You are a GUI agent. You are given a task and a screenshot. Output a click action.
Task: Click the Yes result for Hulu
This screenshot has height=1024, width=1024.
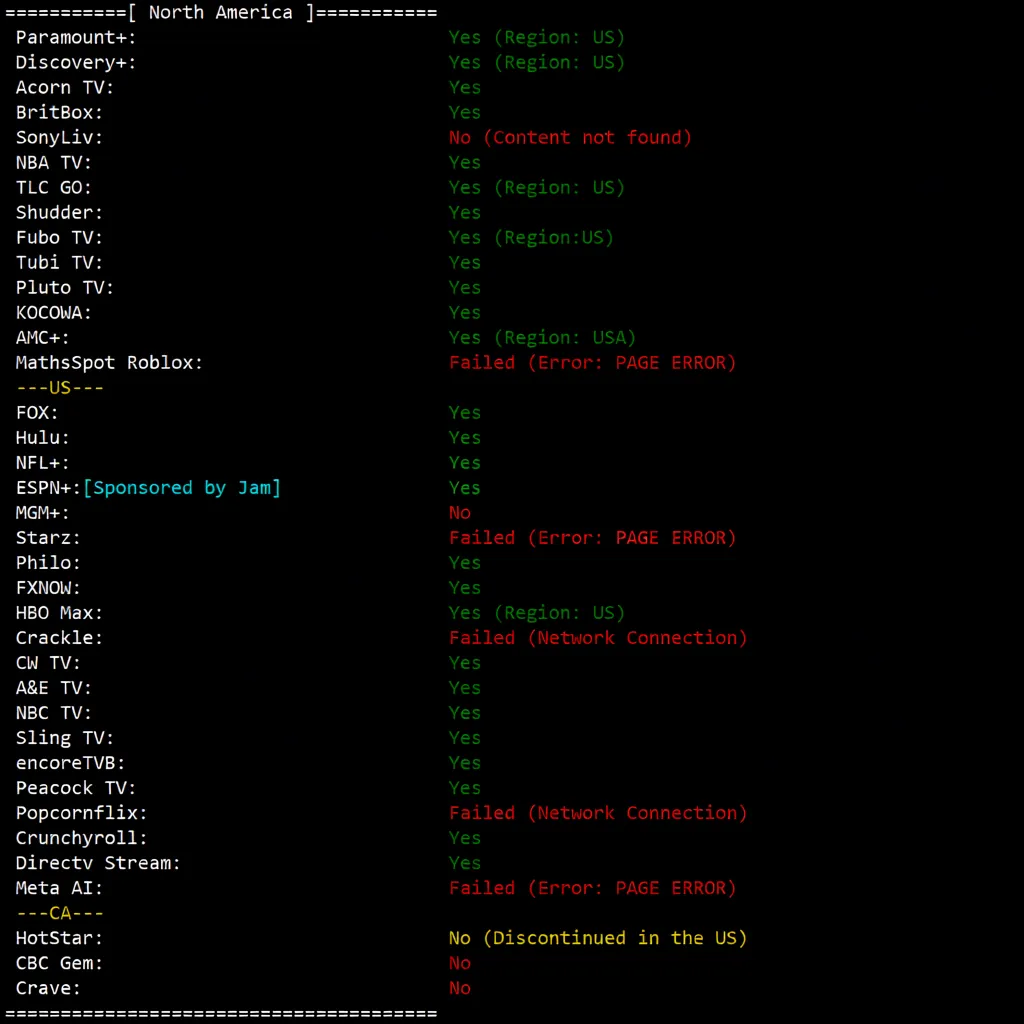click(x=465, y=438)
